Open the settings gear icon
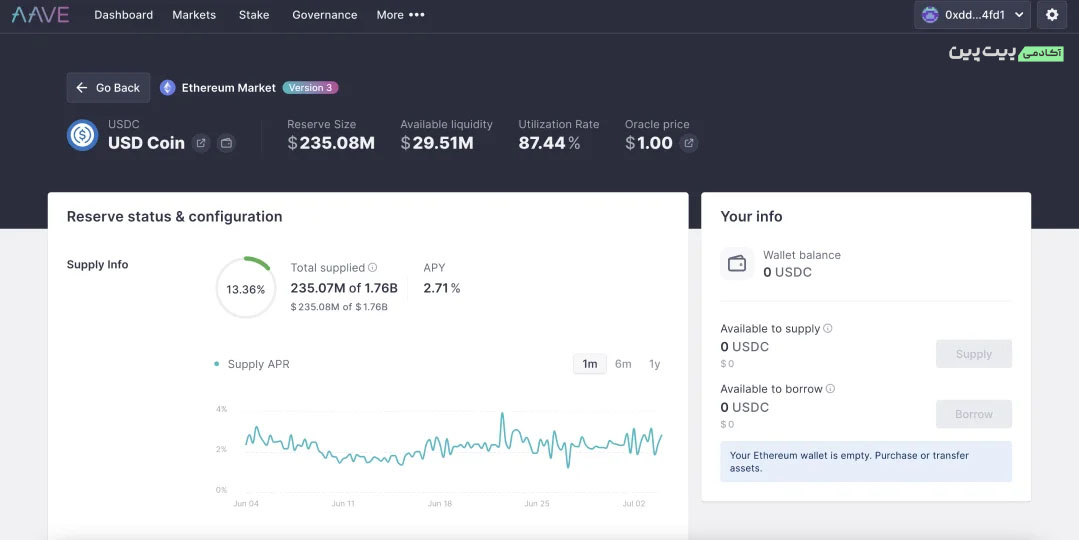The height and width of the screenshot is (540, 1079). pyautogui.click(x=1052, y=14)
